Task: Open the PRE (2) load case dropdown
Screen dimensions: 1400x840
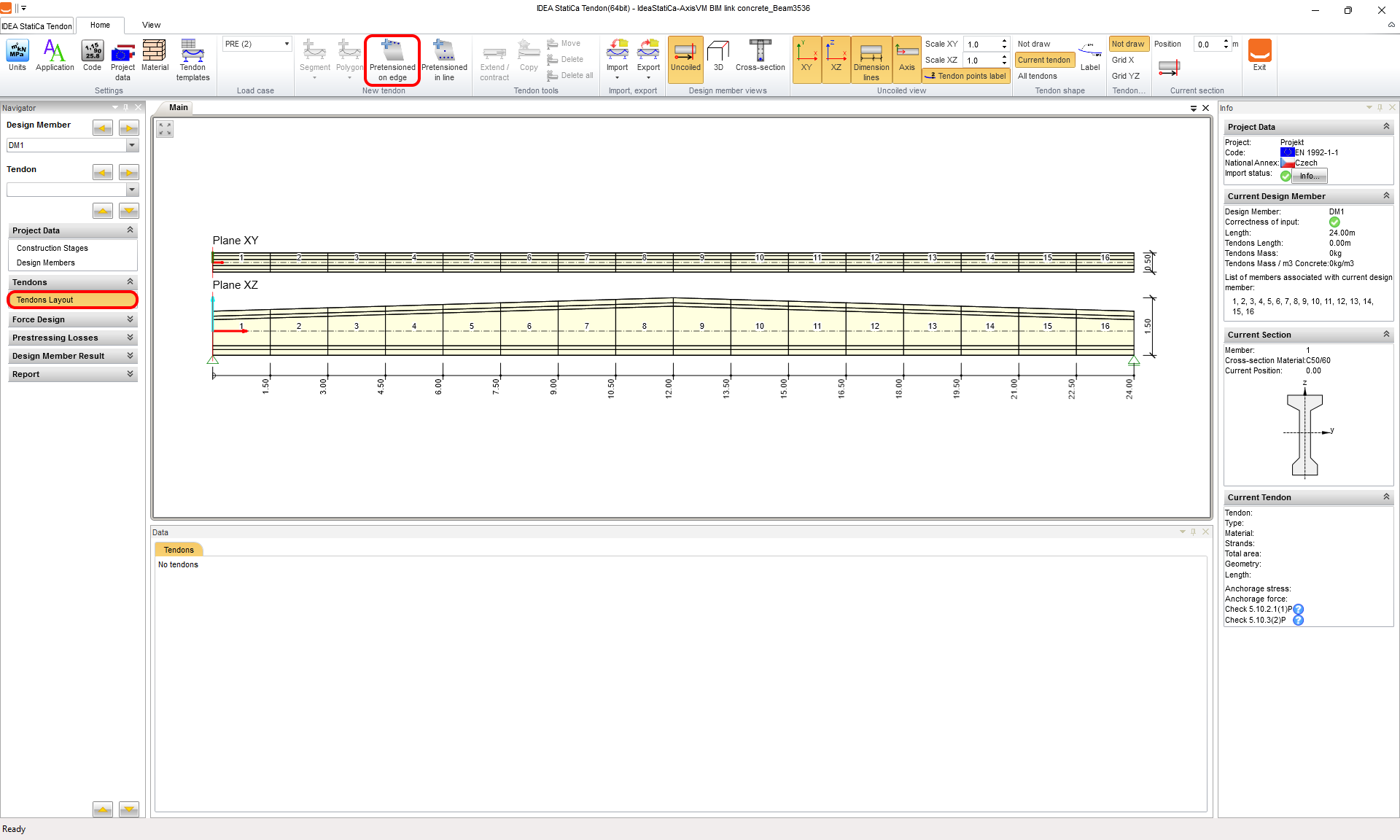Action: point(287,44)
